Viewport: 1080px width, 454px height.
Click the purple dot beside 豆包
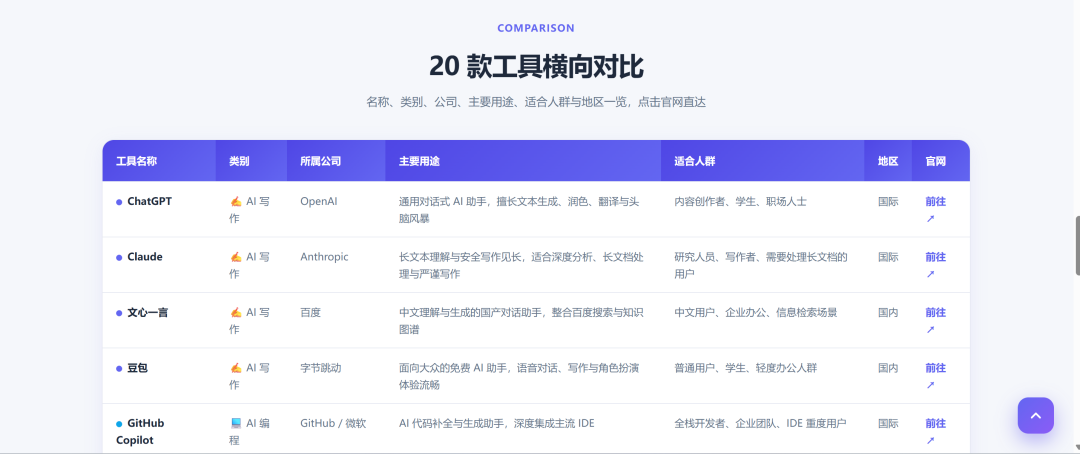(119, 369)
